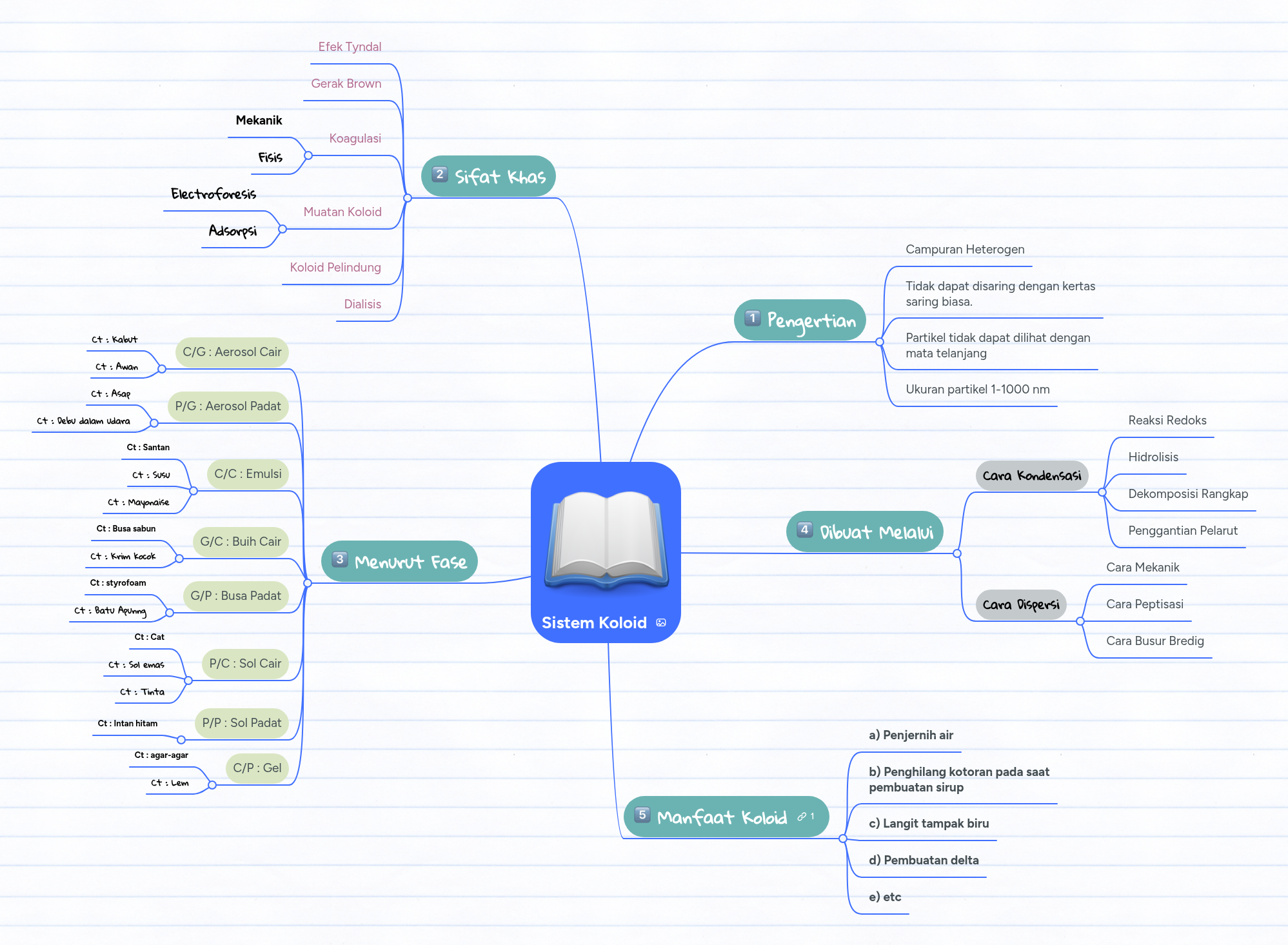Click the Reaksi Redoks text
The image size is (1288, 945).
[1167, 421]
